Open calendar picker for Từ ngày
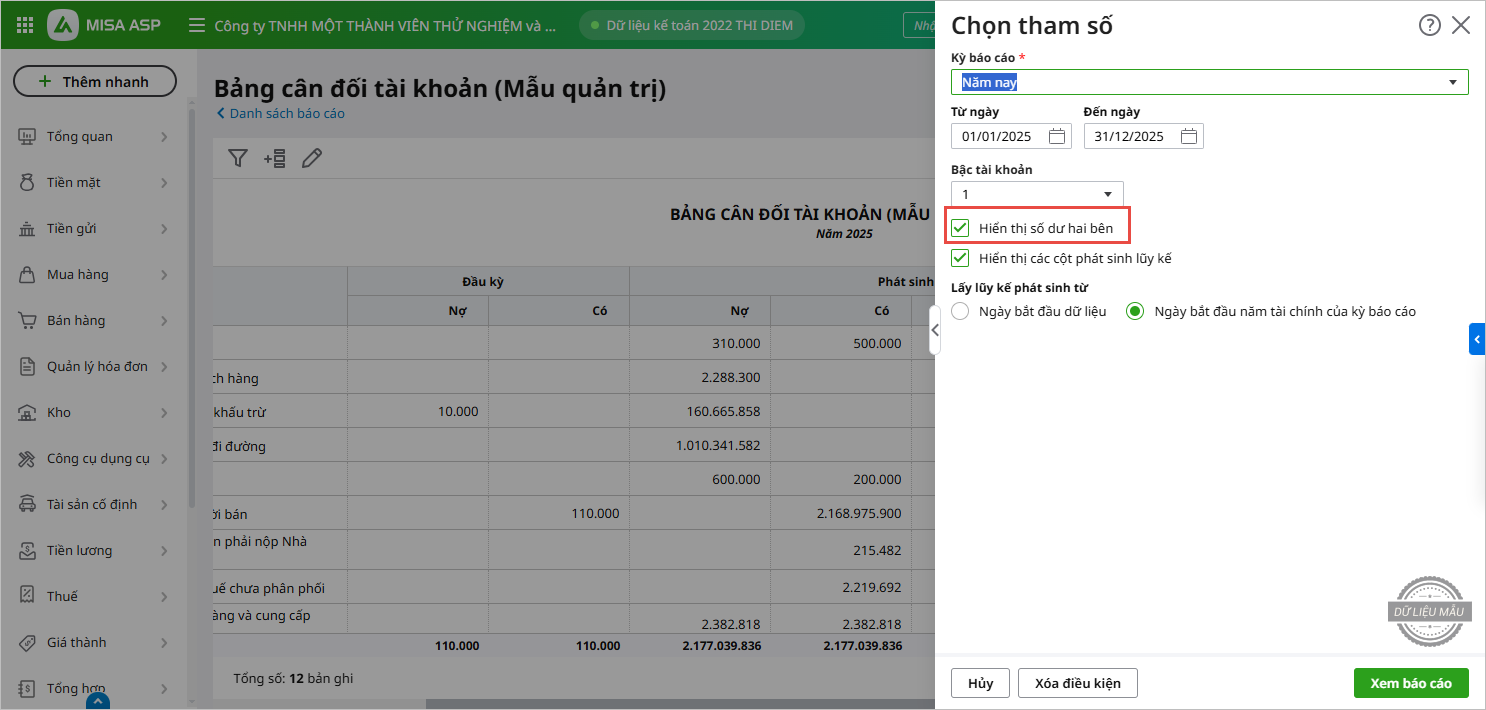Viewport: 1486px width, 710px height. pyautogui.click(x=1057, y=136)
